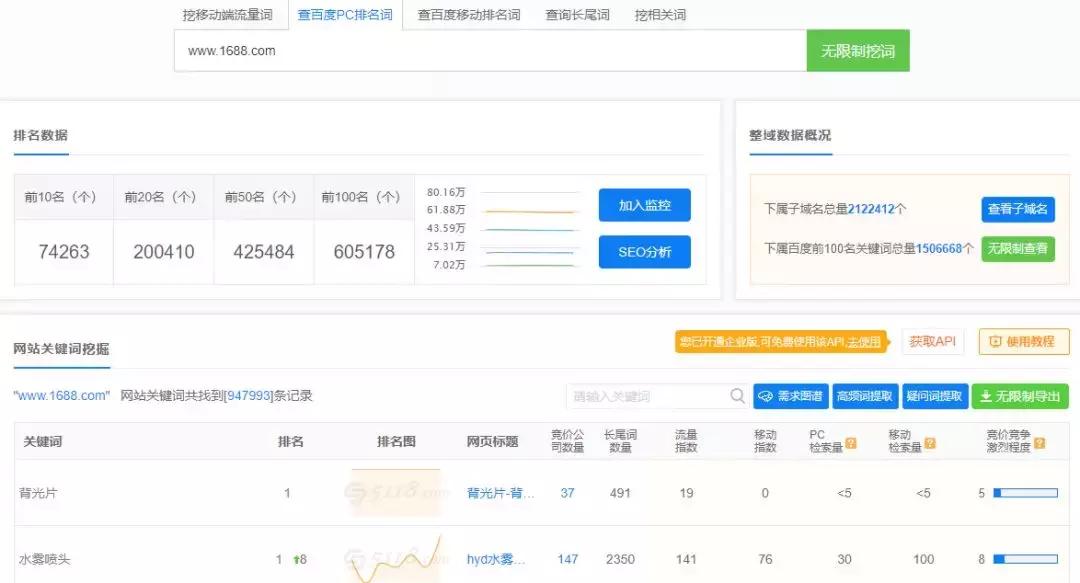Click green rise arrow beside 水雾喷头 rank

tap(298, 559)
